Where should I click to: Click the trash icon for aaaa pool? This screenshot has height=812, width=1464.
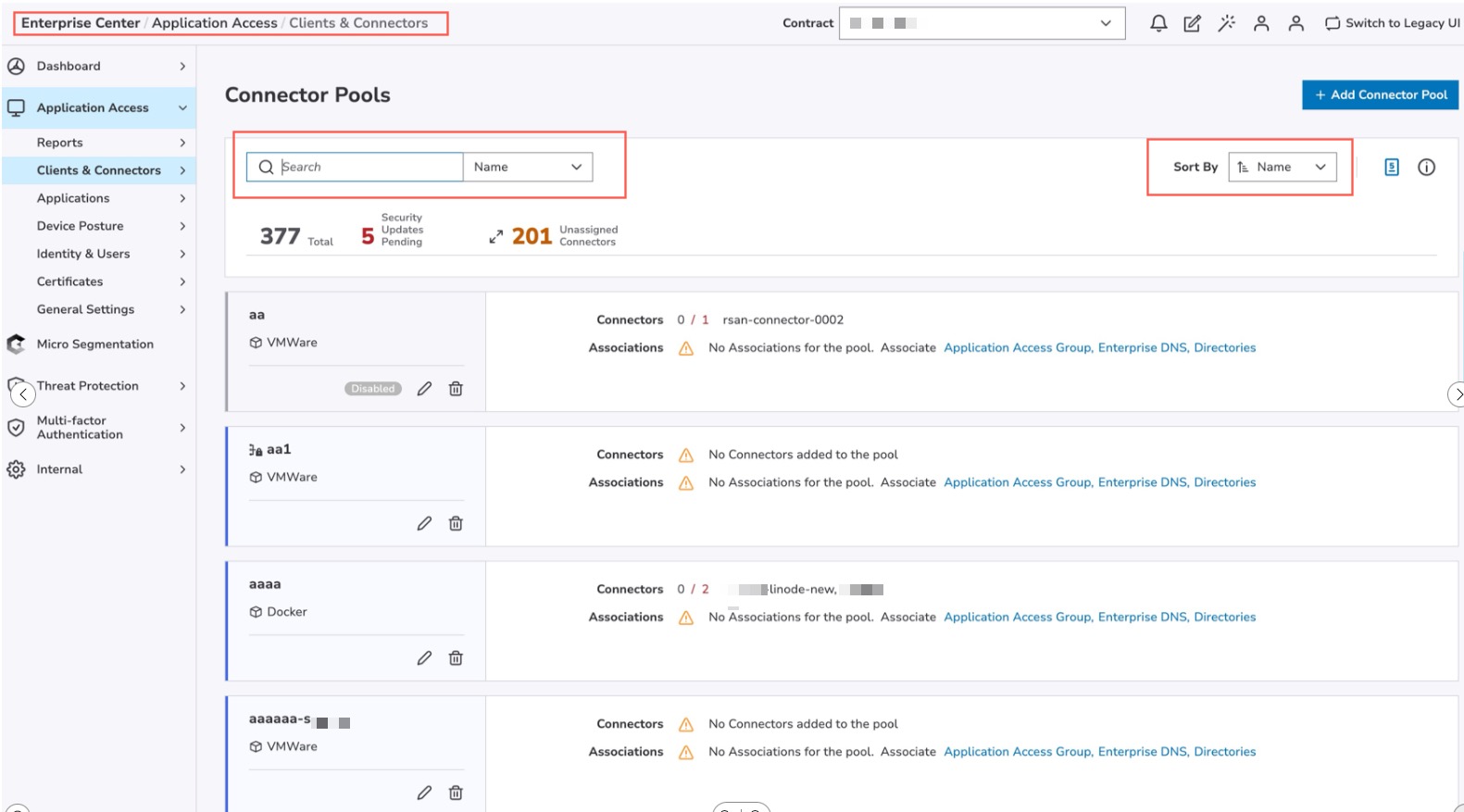456,658
